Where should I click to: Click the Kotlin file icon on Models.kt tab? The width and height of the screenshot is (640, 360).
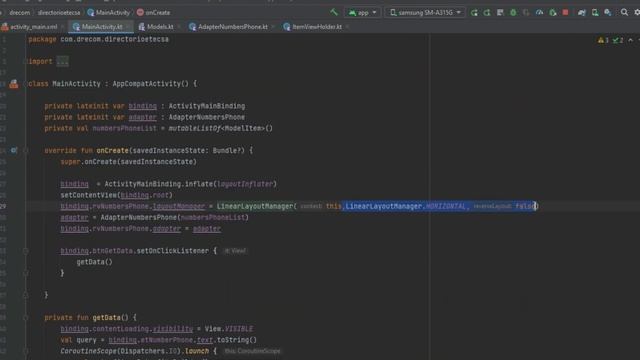pyautogui.click(x=142, y=27)
